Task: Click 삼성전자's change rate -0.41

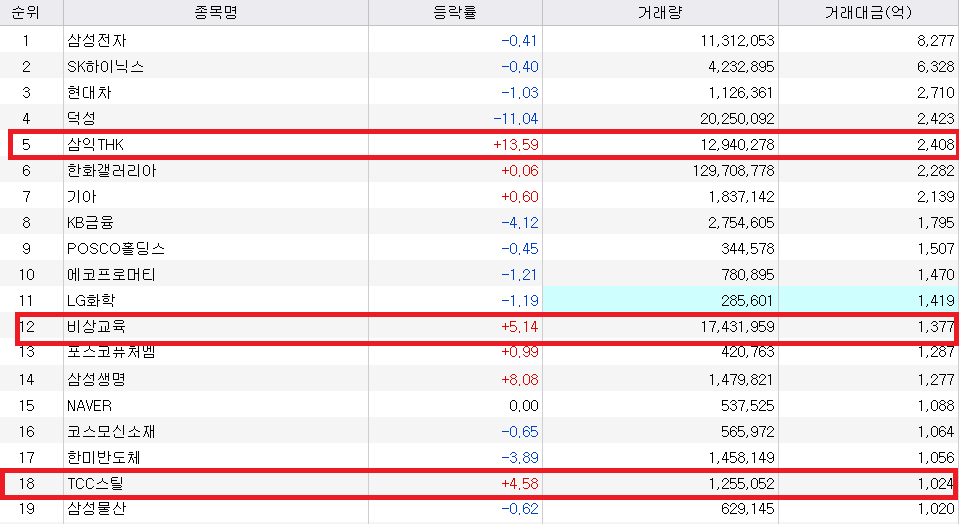Action: [x=519, y=41]
